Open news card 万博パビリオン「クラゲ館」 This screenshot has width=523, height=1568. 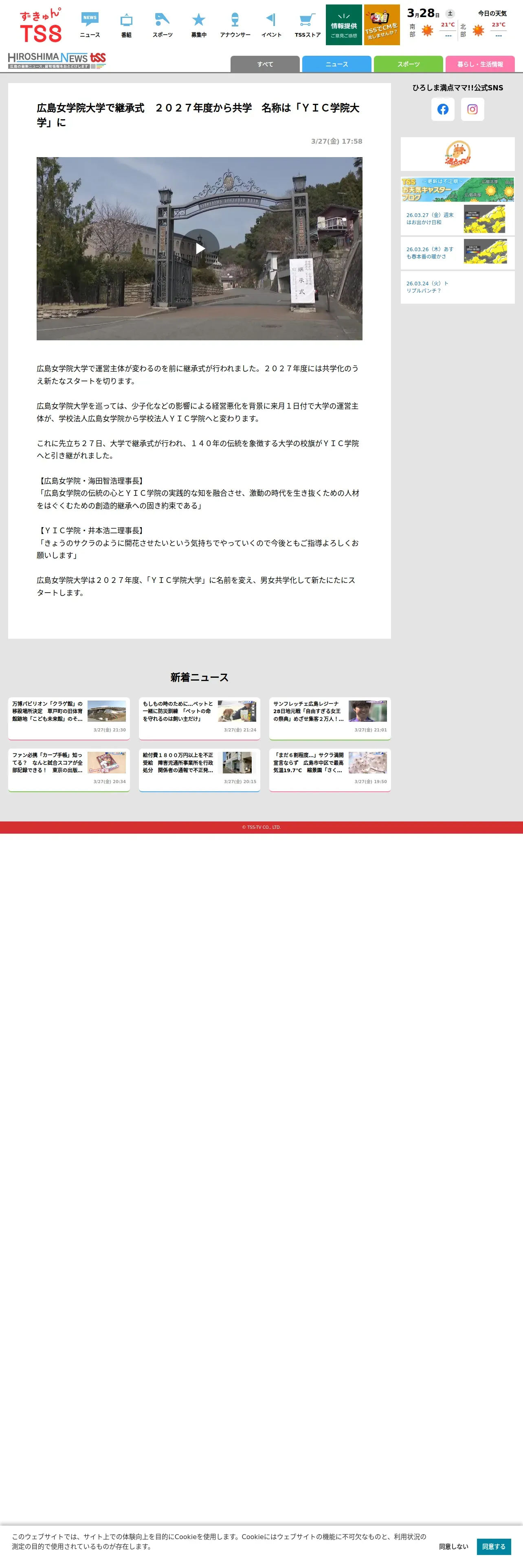click(x=69, y=718)
